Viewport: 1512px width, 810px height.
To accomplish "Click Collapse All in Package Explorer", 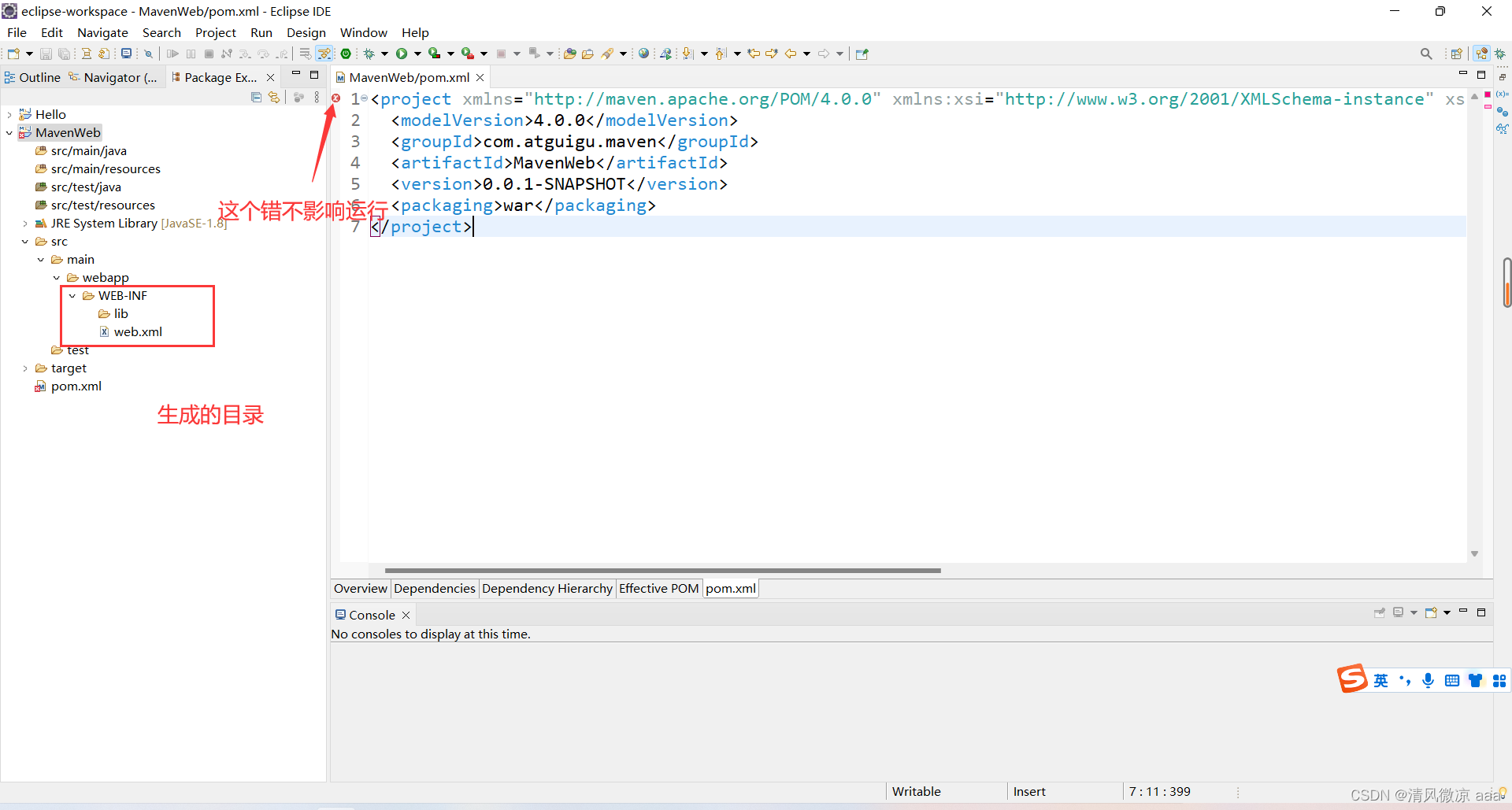I will coord(256,98).
